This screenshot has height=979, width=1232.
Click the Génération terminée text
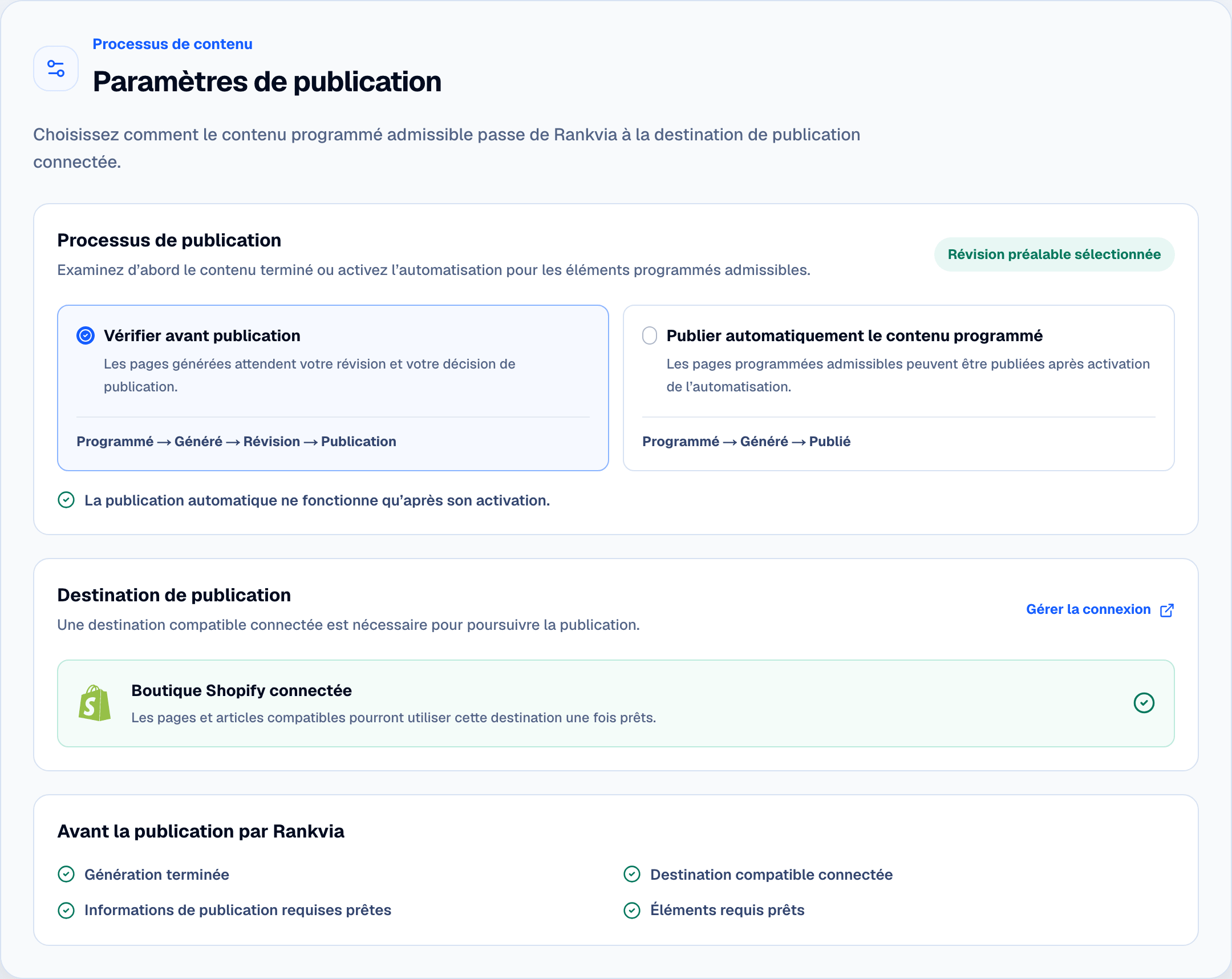click(x=157, y=875)
